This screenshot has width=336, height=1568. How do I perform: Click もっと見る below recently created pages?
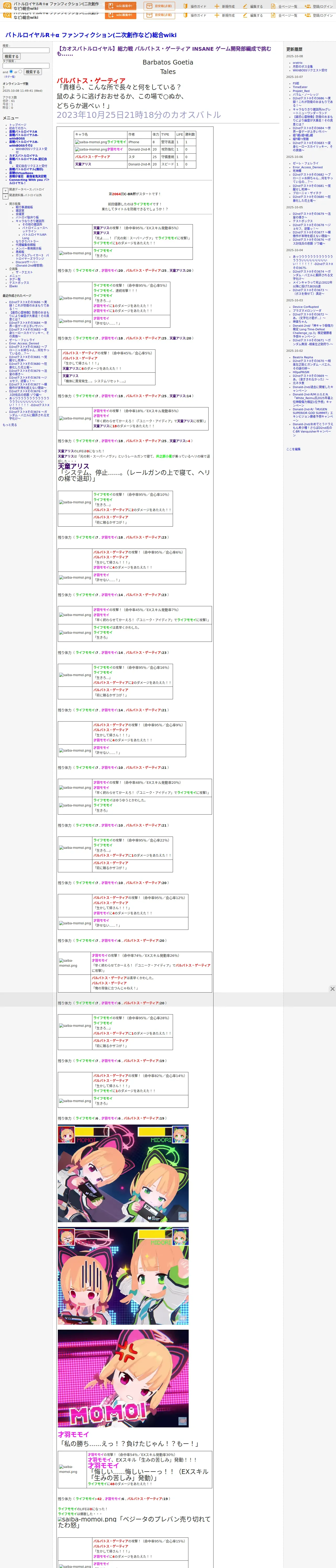(10, 425)
